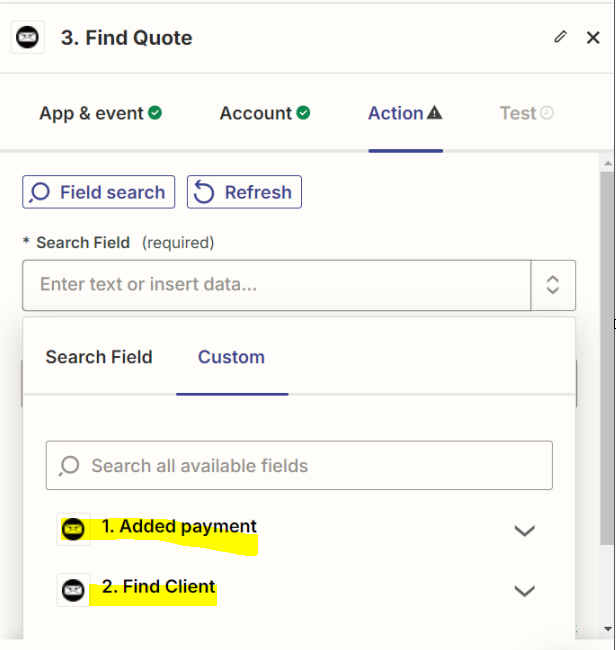
Task: Switch to the Search Field popup tab
Action: click(99, 357)
